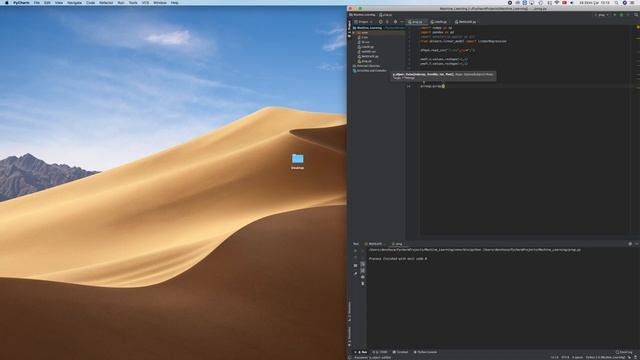Select the second tab in Run panel
640x360 pixels.
click(397, 244)
